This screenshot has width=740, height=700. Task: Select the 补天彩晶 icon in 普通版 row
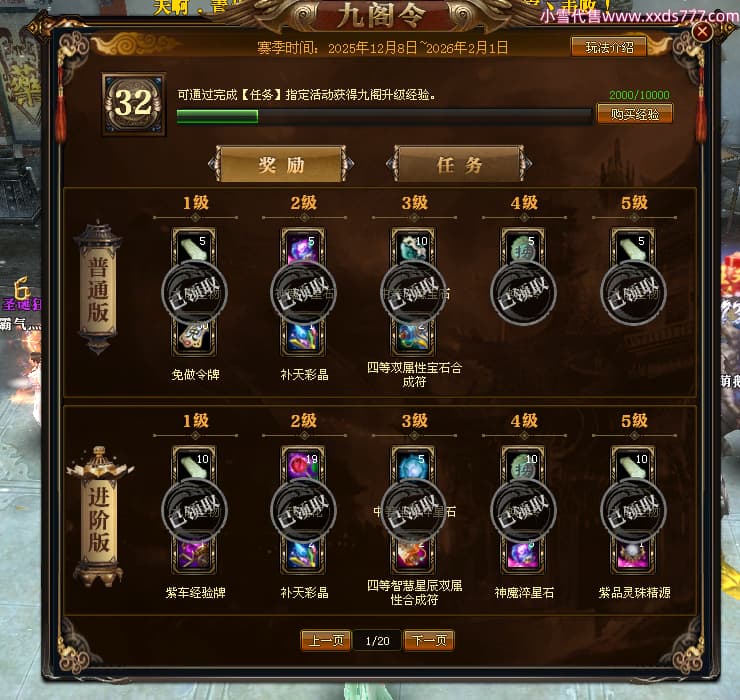(303, 338)
